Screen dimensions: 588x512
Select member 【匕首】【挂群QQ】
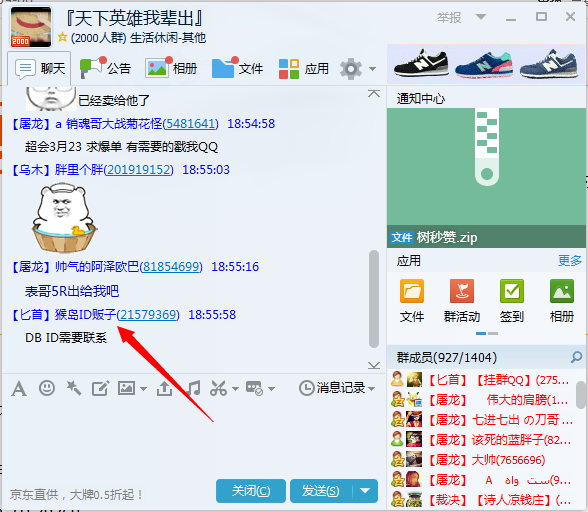pyautogui.click(x=482, y=380)
